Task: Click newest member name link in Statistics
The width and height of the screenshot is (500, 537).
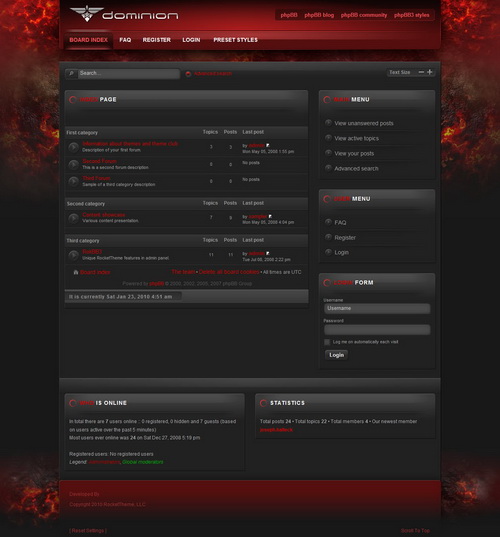Action: coord(276,430)
